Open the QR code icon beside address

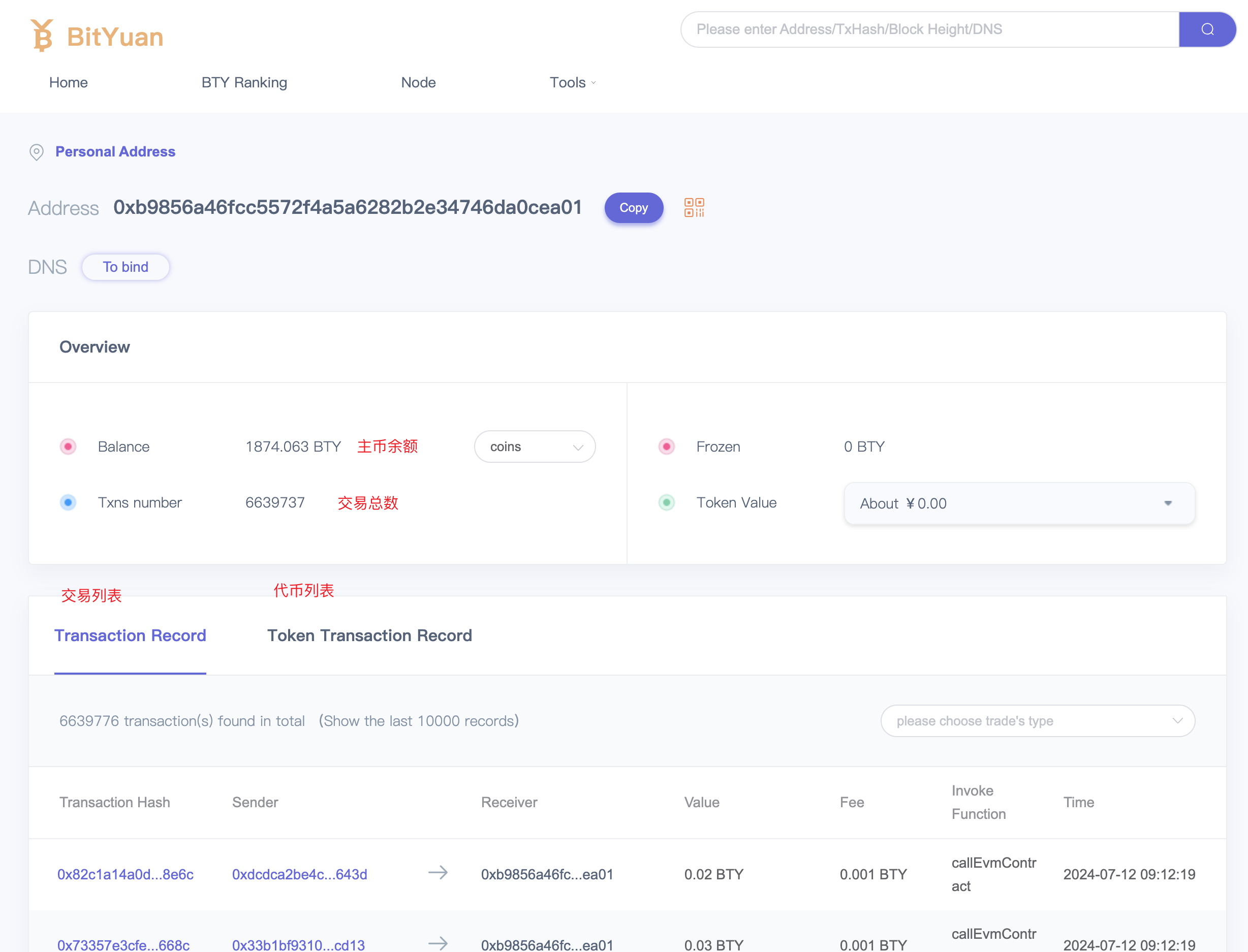(694, 207)
